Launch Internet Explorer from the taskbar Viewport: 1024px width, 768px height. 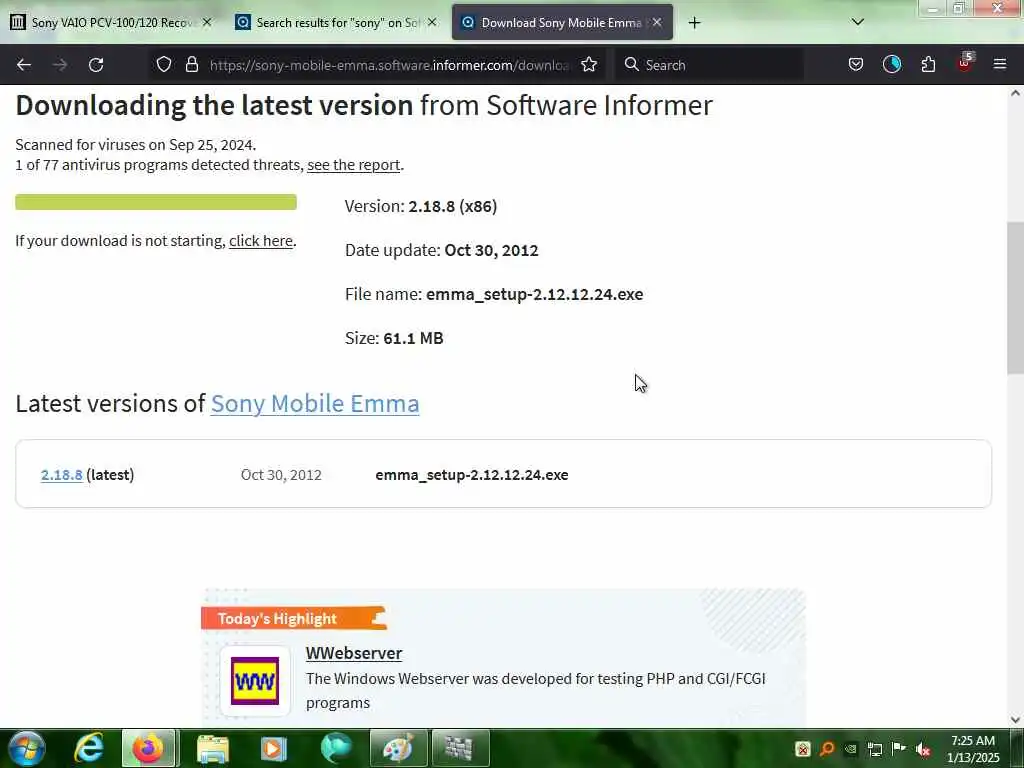[x=88, y=748]
